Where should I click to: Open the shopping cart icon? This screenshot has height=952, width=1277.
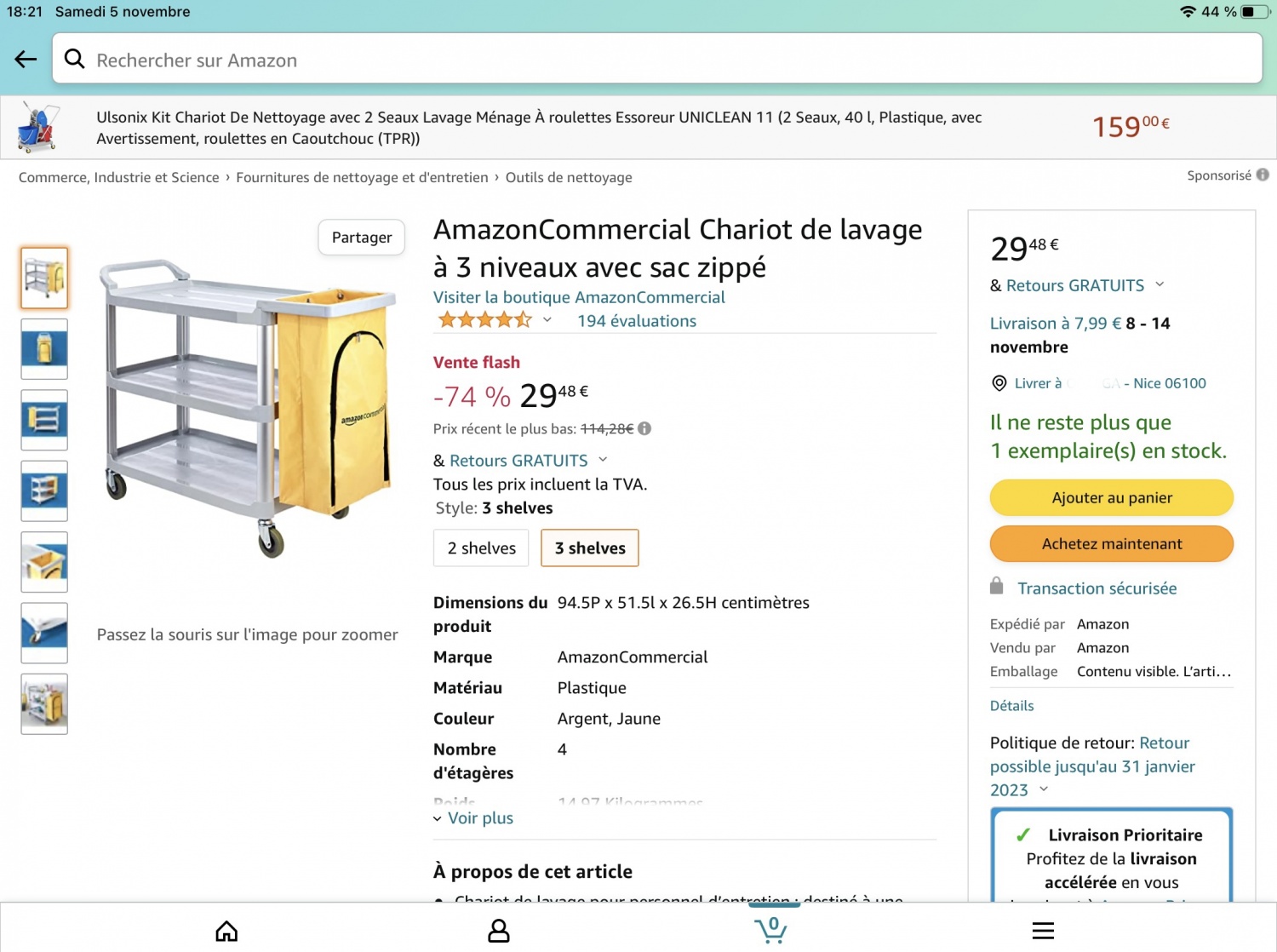771,929
